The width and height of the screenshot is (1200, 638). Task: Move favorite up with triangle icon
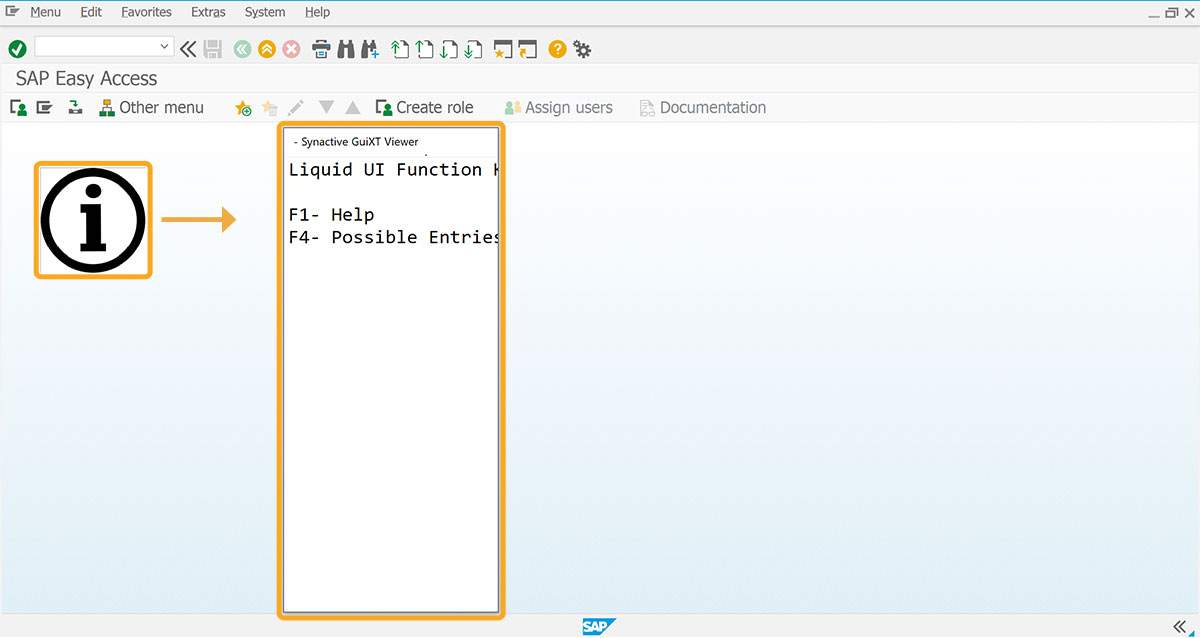click(352, 108)
